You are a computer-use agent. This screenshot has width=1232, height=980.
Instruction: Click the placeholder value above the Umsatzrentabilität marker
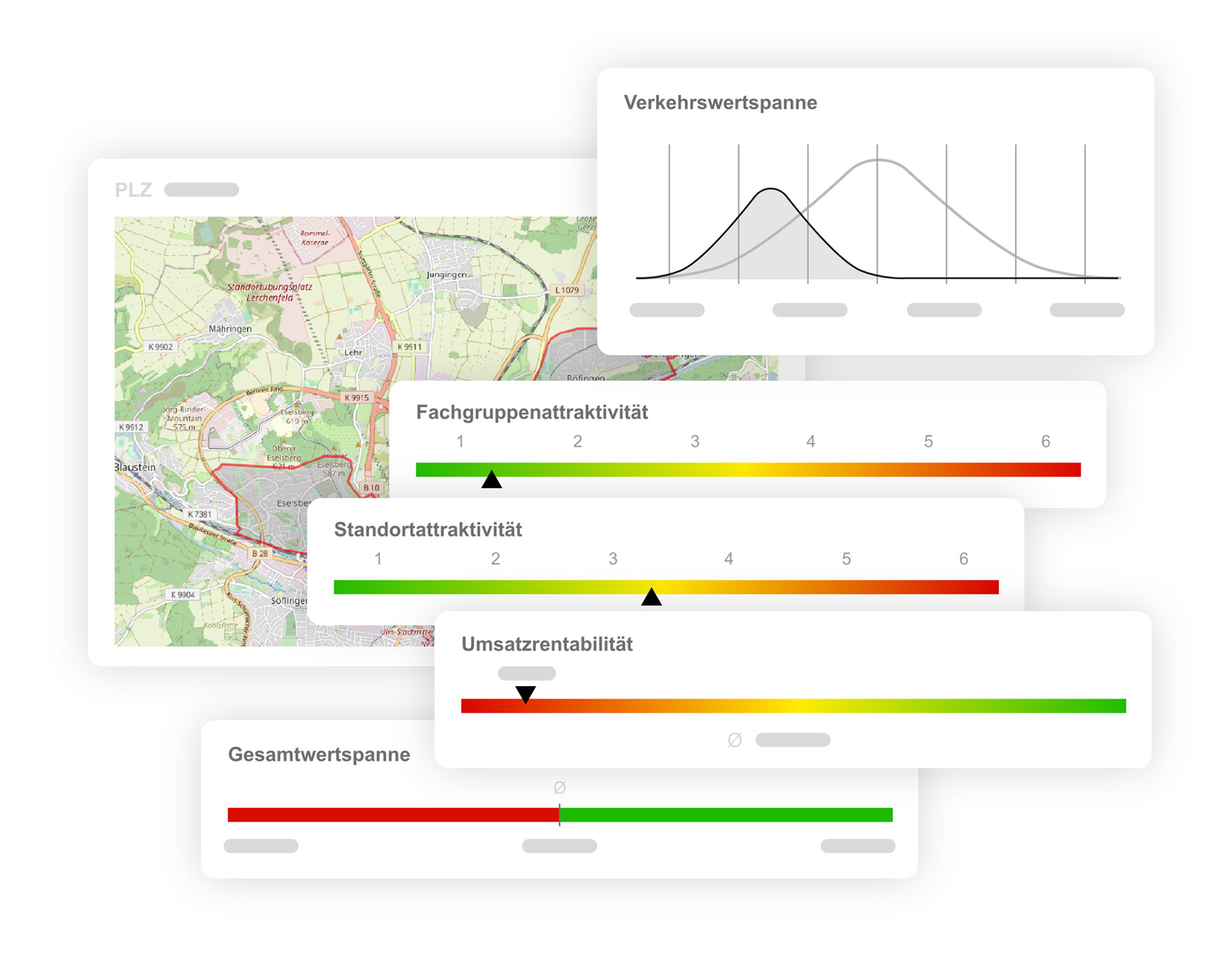(x=527, y=674)
